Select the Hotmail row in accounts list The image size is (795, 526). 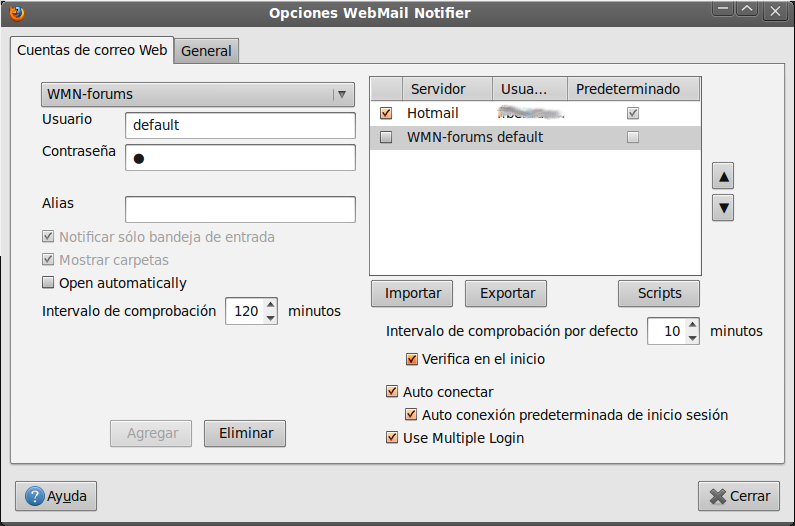pos(535,113)
